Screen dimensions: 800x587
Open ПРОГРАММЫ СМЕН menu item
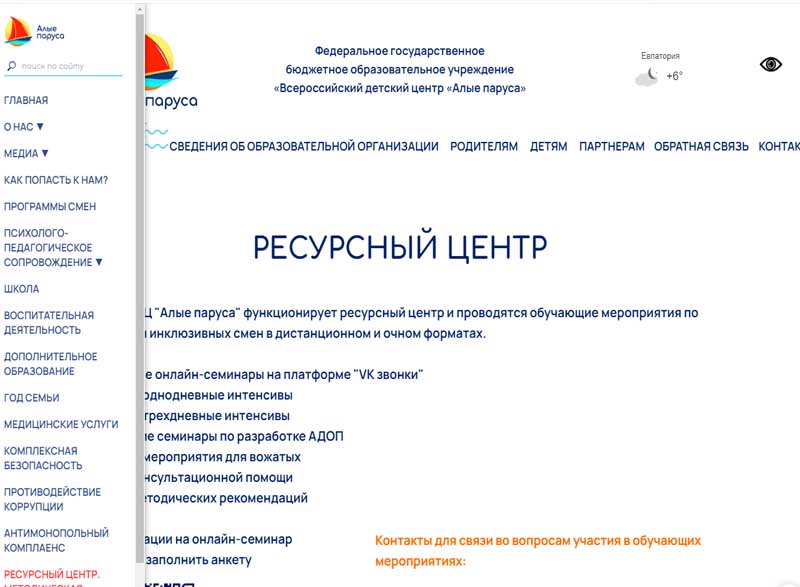[x=50, y=206]
